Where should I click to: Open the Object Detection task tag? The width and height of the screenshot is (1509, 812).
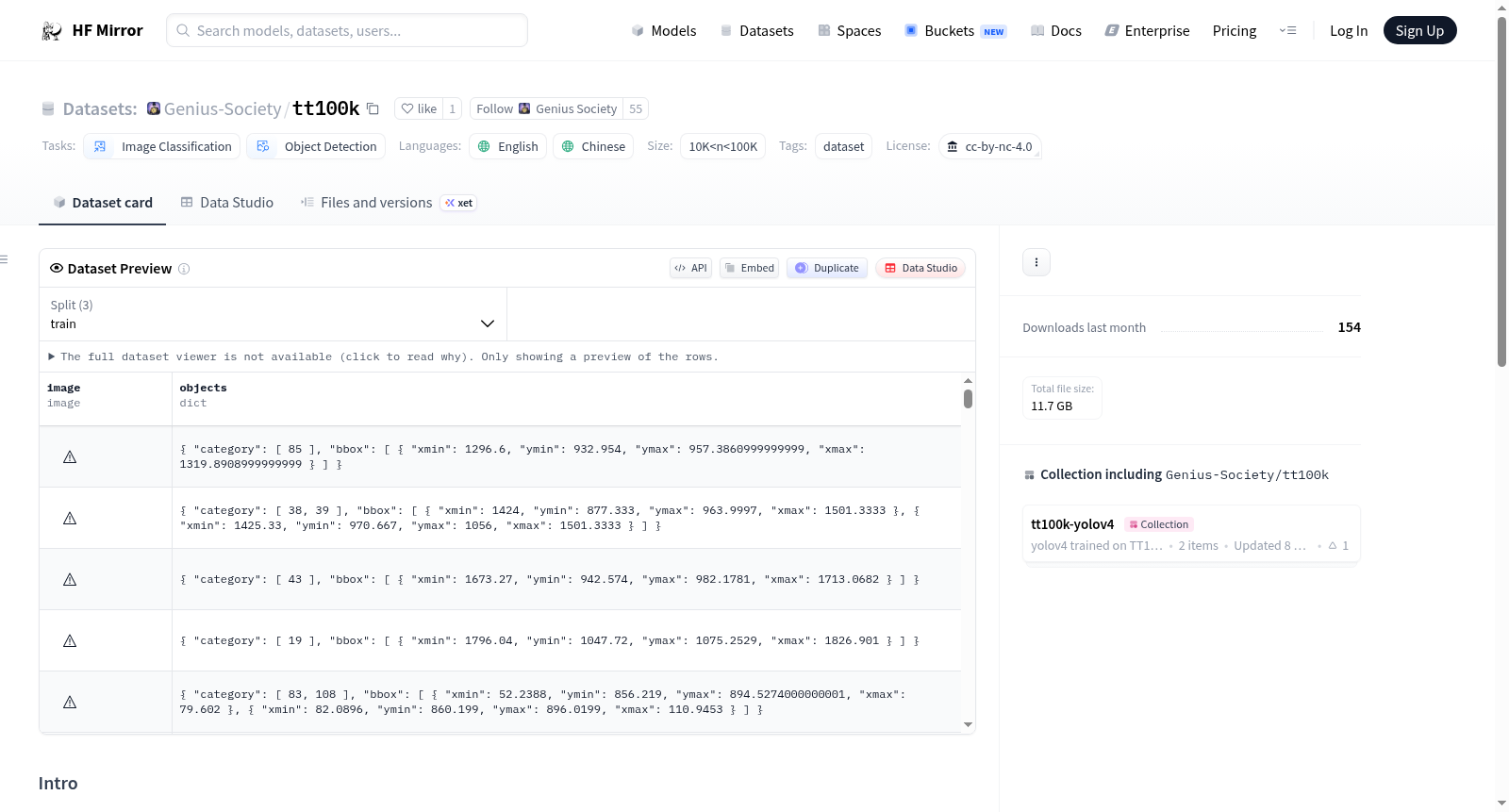point(316,146)
